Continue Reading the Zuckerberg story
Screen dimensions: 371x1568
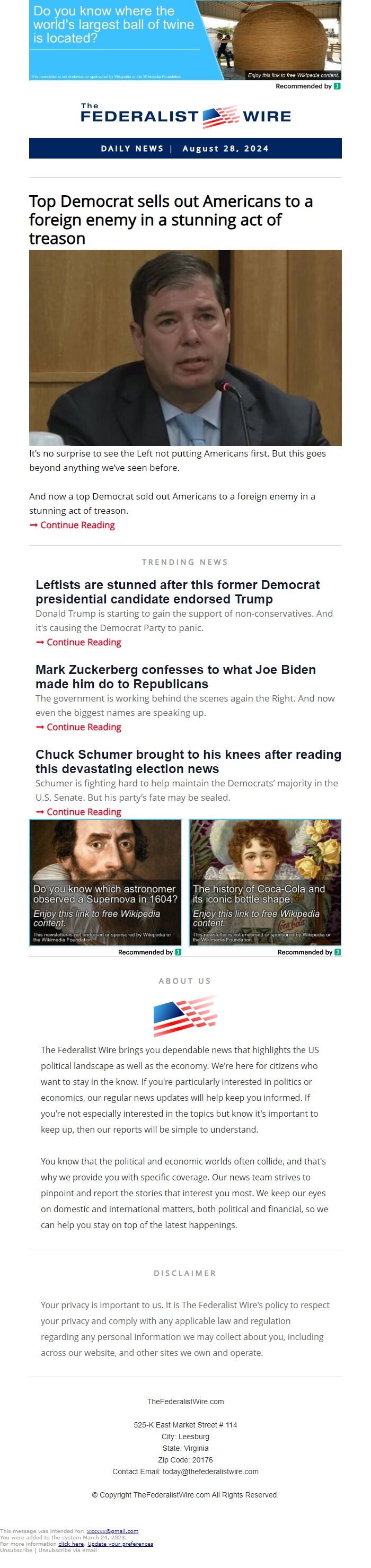[x=83, y=727]
